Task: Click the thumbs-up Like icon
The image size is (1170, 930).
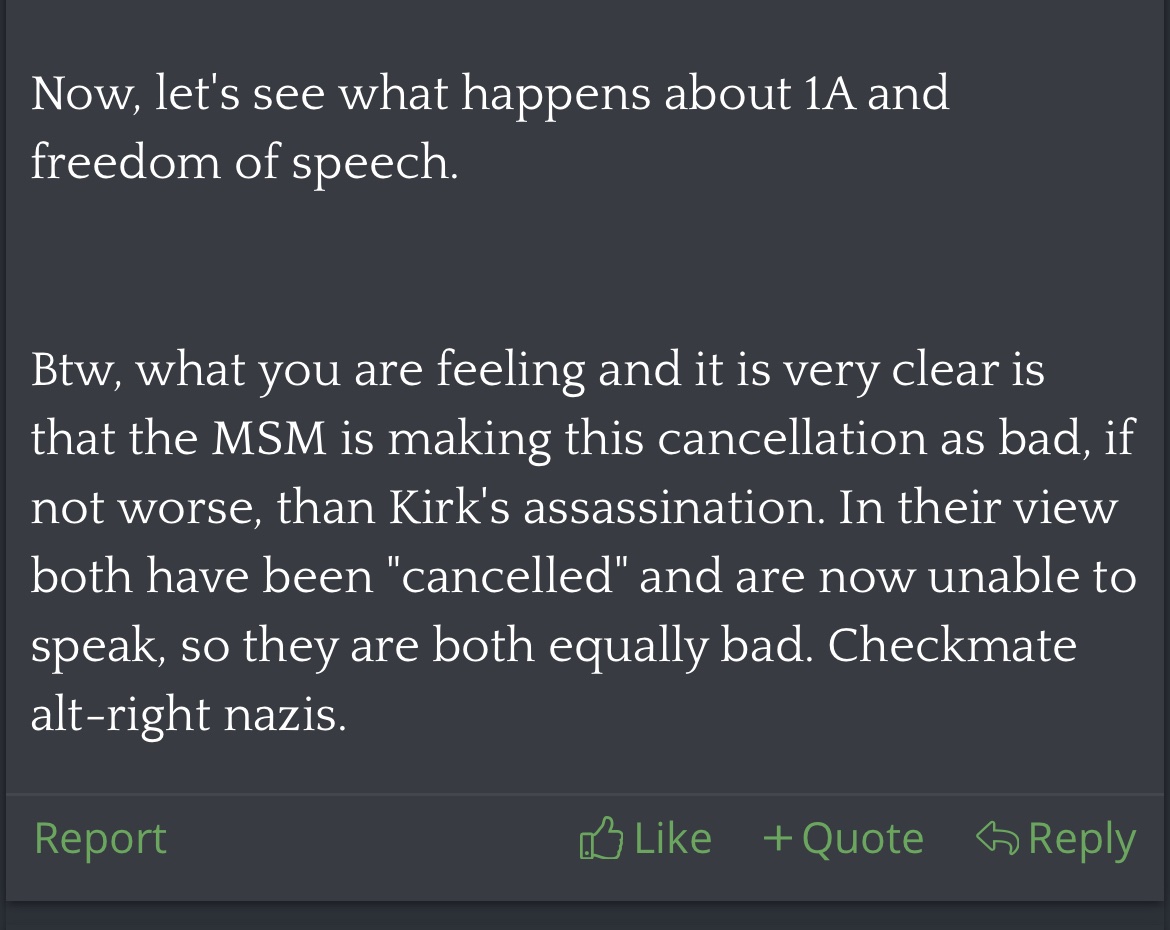Action: 600,839
